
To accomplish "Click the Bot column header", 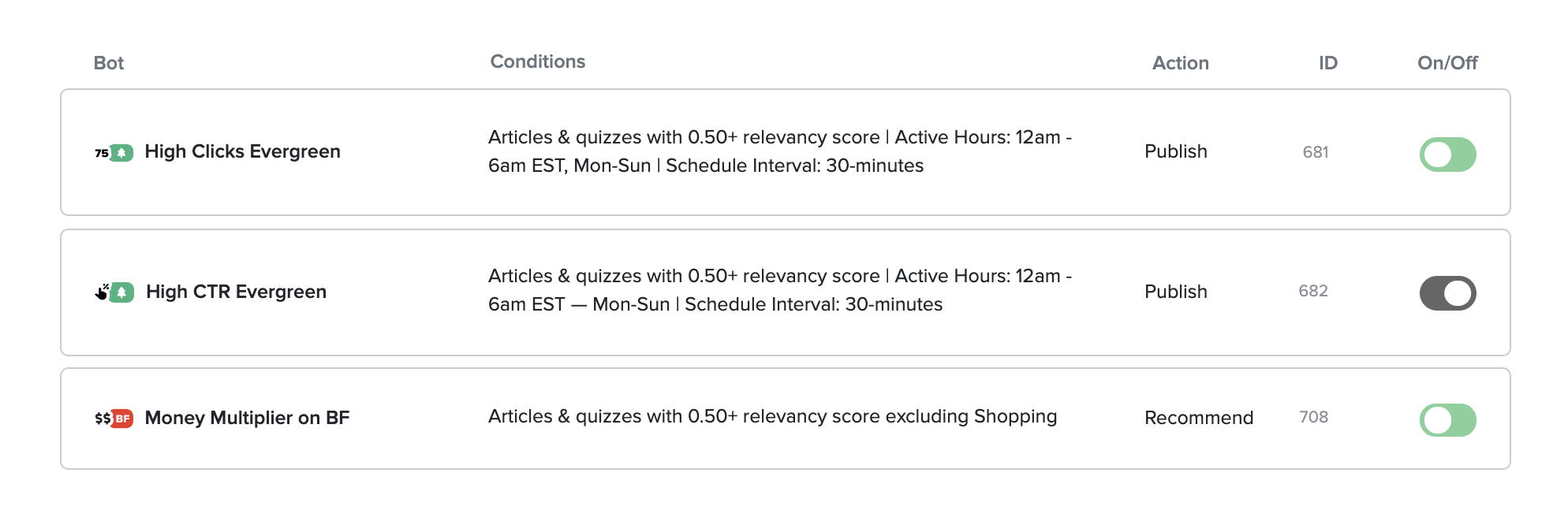I will (x=109, y=63).
